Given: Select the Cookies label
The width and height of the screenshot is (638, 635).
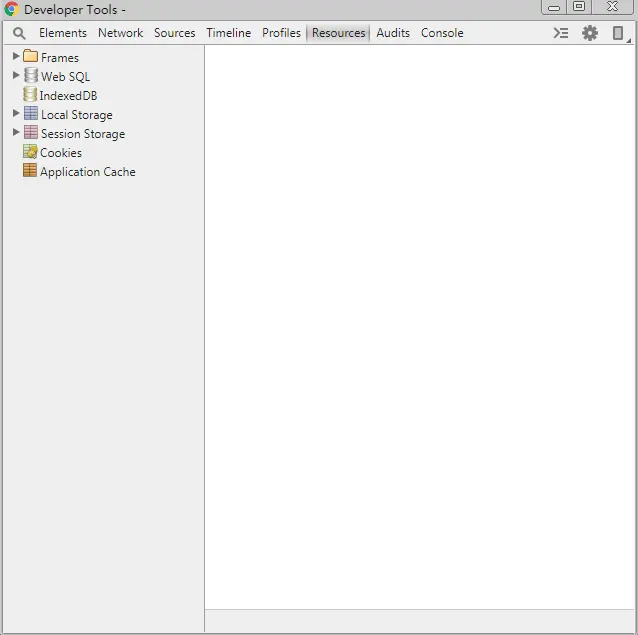Looking at the screenshot, I should click(61, 153).
